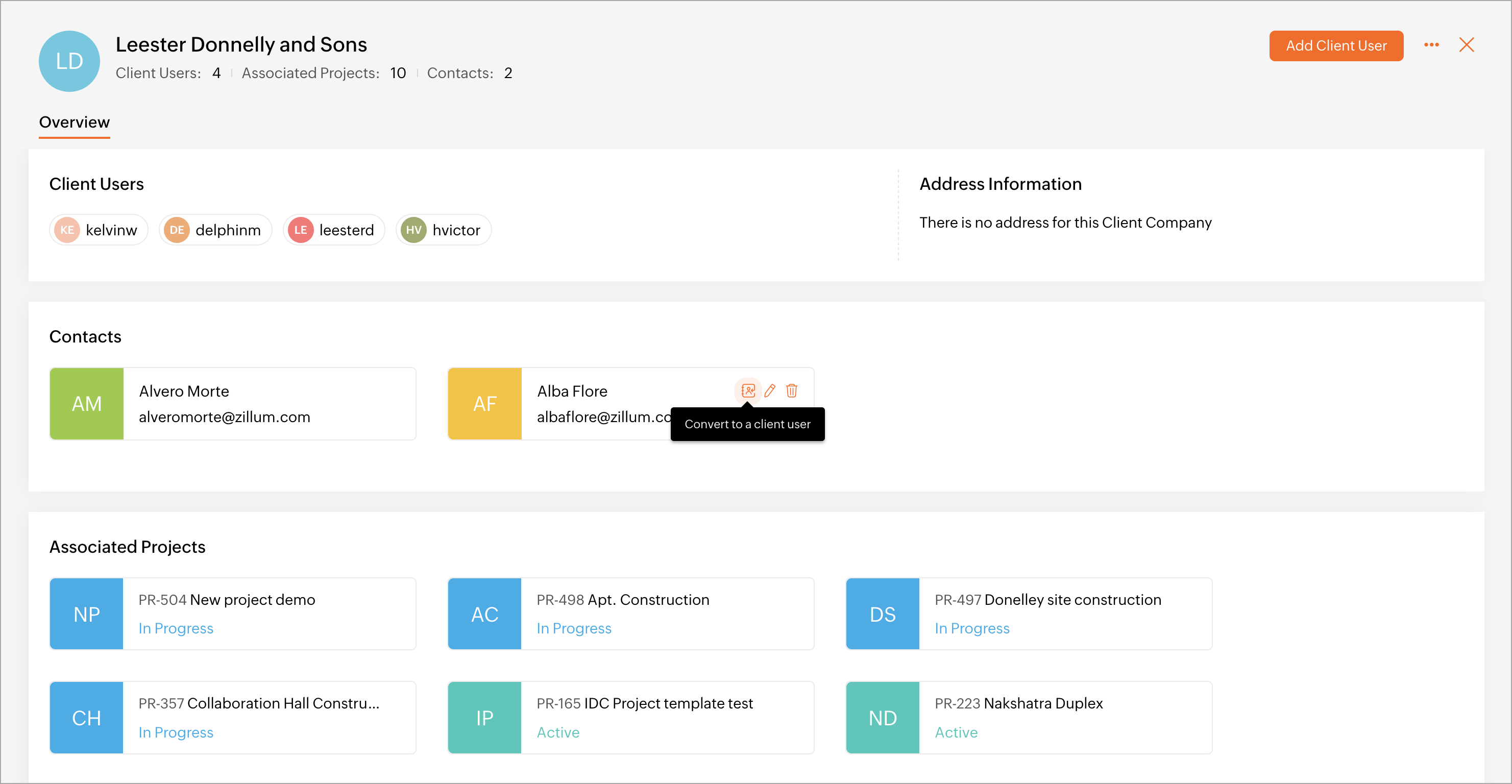Open PR-357 Collaboration Hall project
The image size is (1512, 784).
tap(232, 717)
